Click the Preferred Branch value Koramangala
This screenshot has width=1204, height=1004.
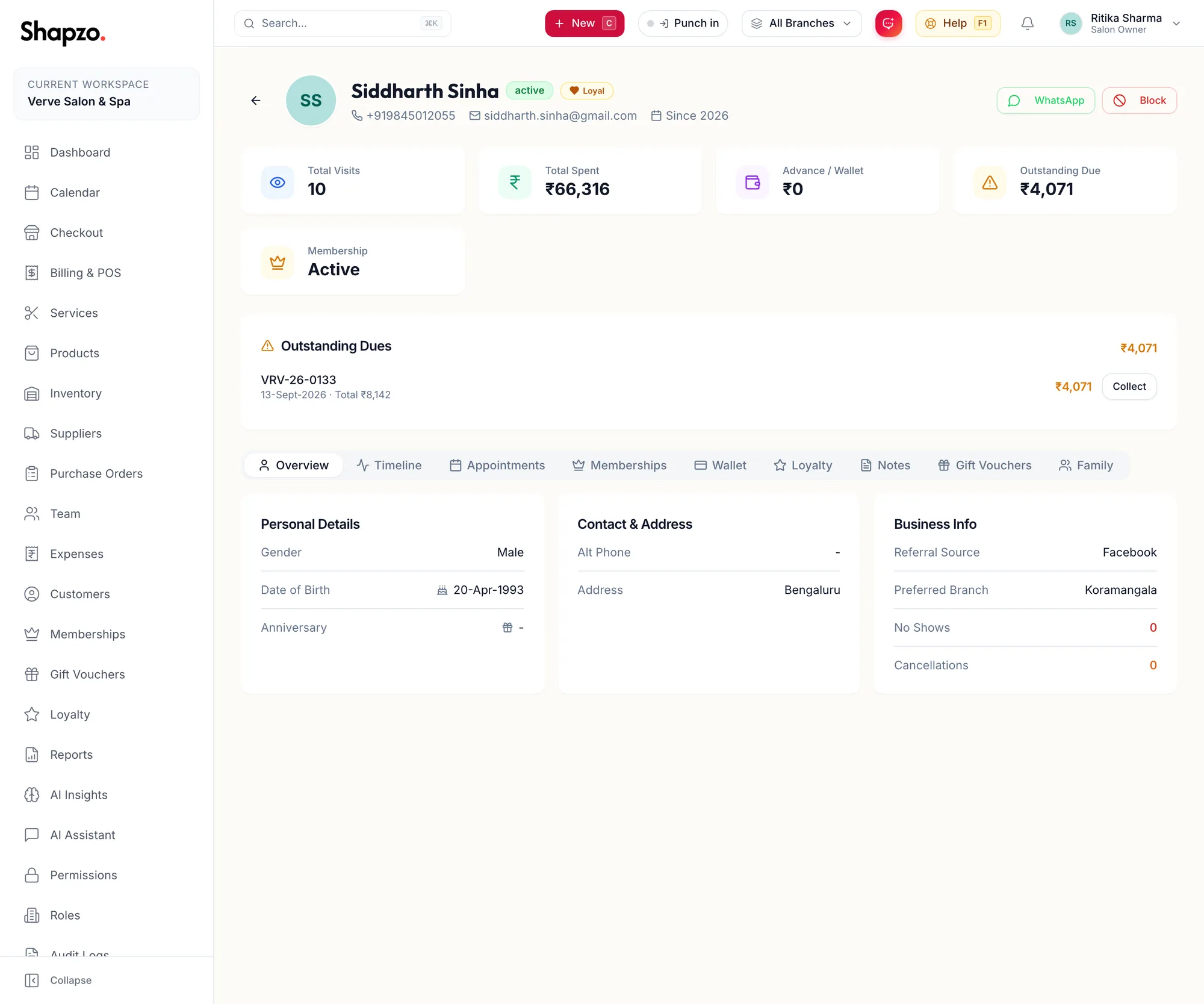1120,590
